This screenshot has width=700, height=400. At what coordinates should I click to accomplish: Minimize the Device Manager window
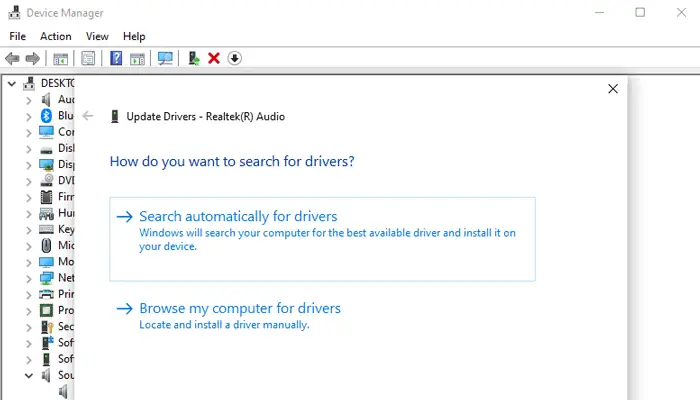pos(600,12)
